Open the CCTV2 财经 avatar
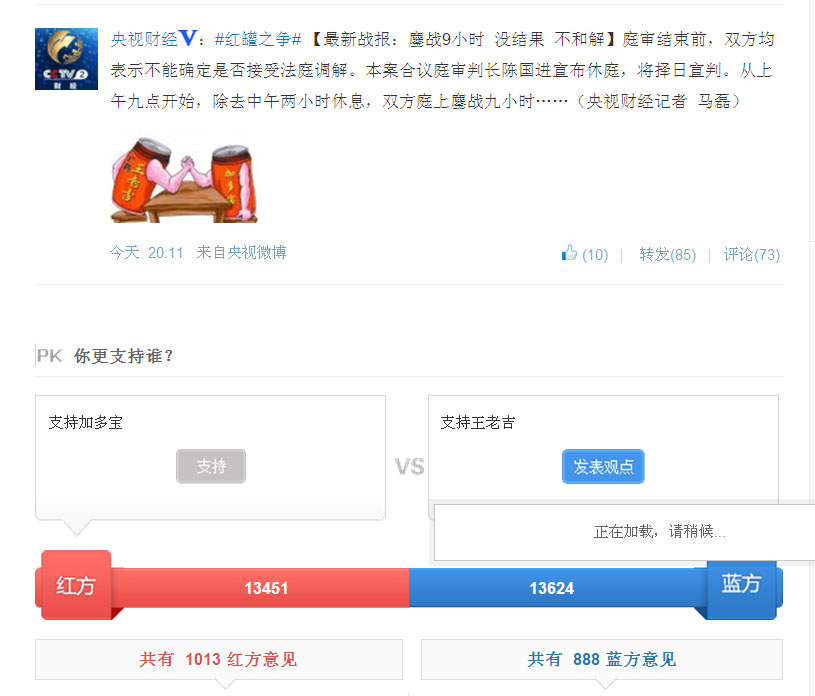This screenshot has height=696, width=815. (x=66, y=59)
